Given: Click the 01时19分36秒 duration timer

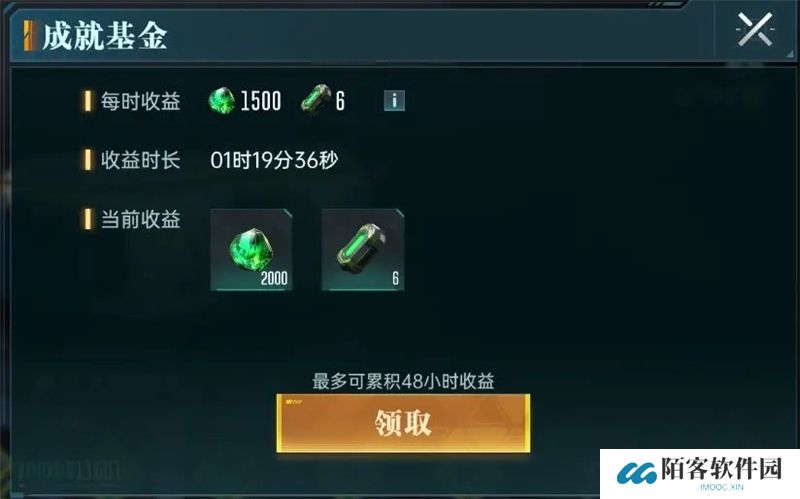Looking at the screenshot, I should pos(274,160).
